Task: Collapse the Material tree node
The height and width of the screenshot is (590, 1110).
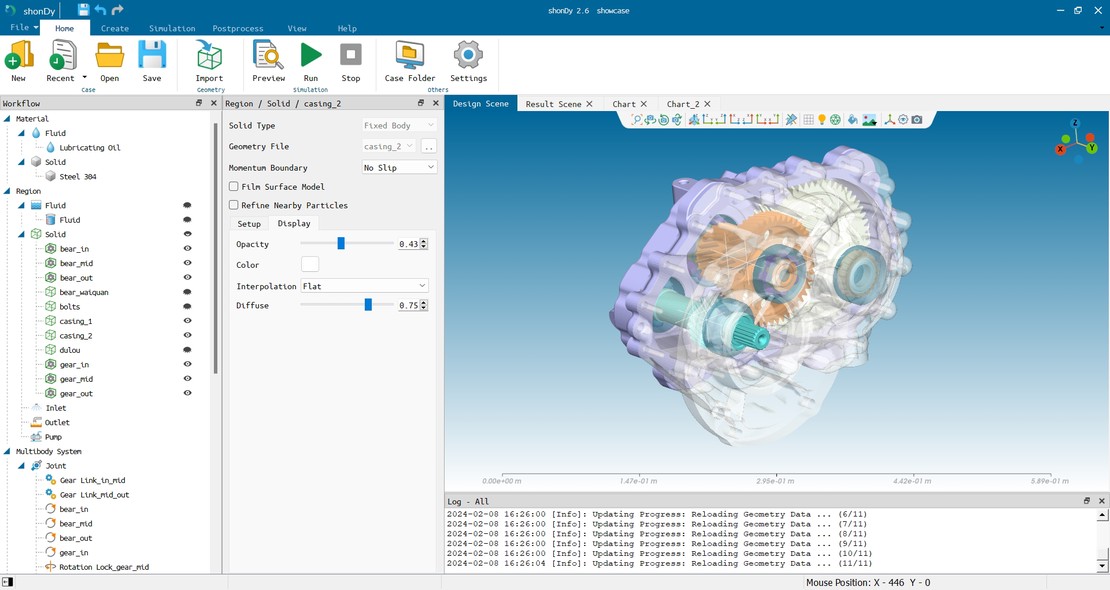Action: coord(7,119)
